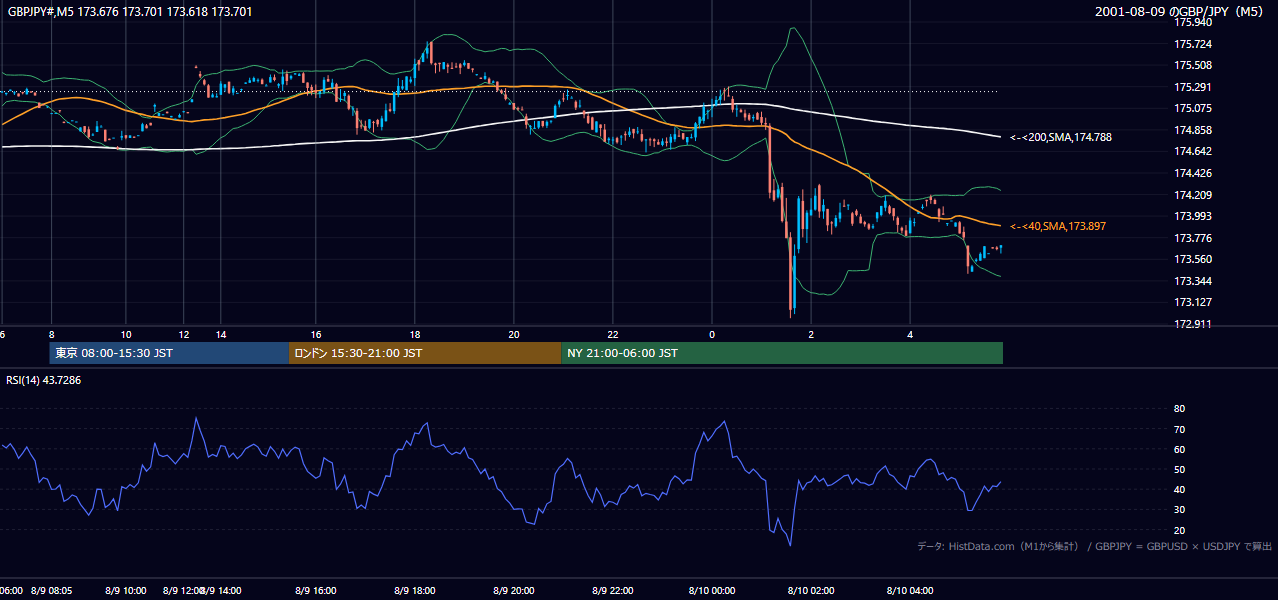Screen dimensions: 1278x600
Task: Click RSI scale value 20
Action: 1180,530
